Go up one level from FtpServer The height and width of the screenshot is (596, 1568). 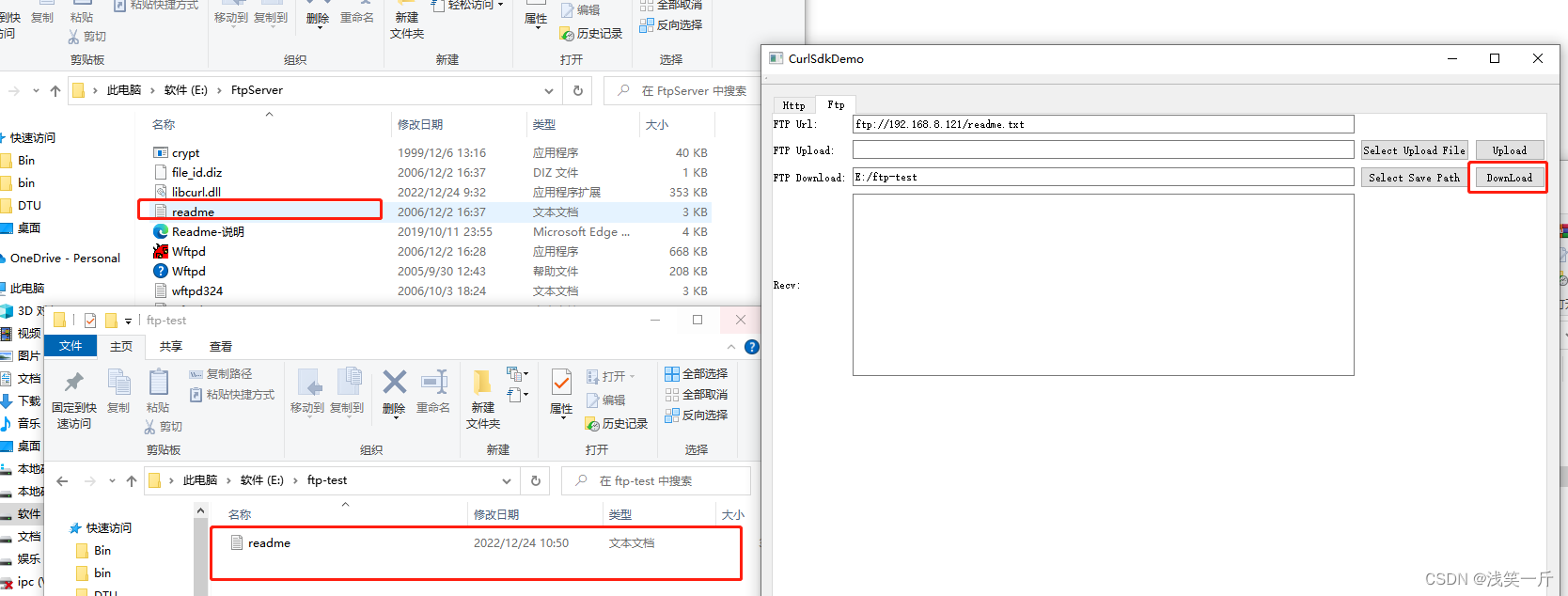(55, 91)
